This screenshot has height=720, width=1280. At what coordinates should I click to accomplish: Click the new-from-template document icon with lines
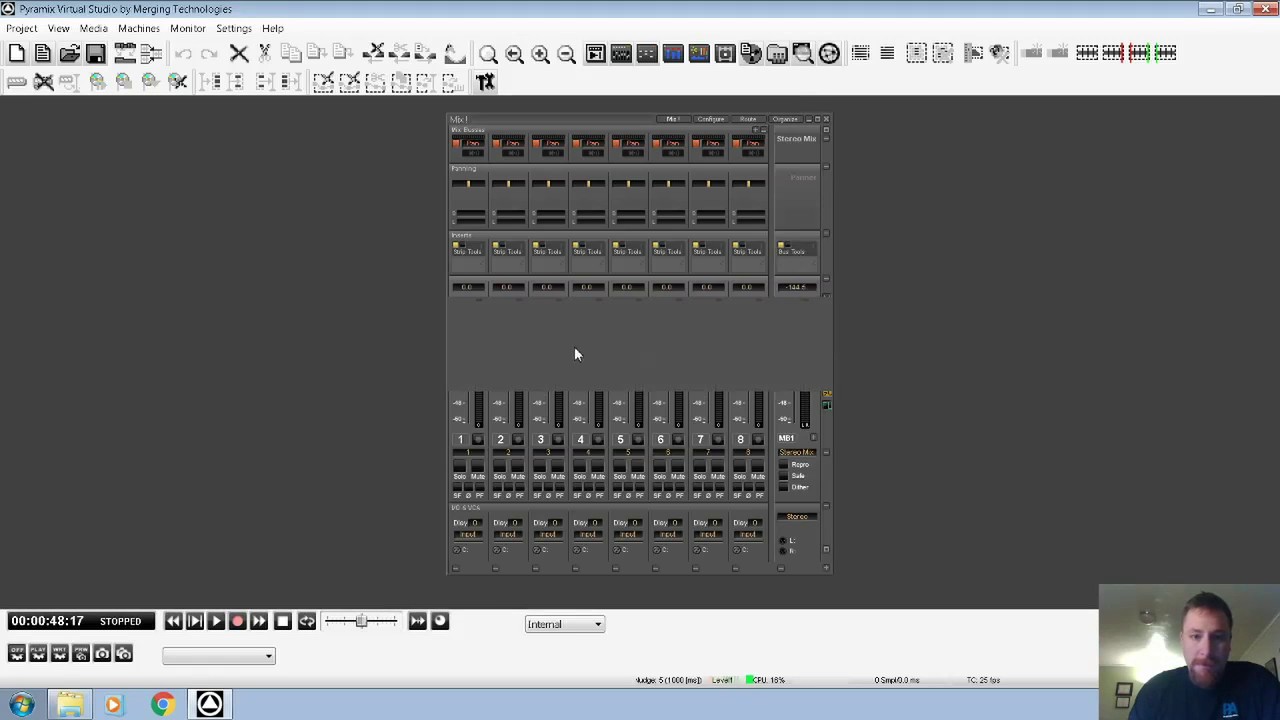43,53
